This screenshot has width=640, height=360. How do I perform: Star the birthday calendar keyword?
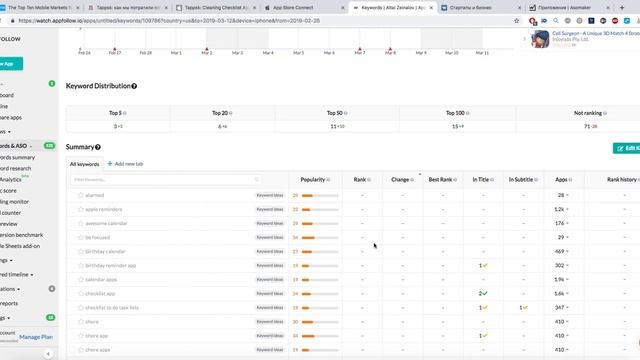(x=81, y=251)
